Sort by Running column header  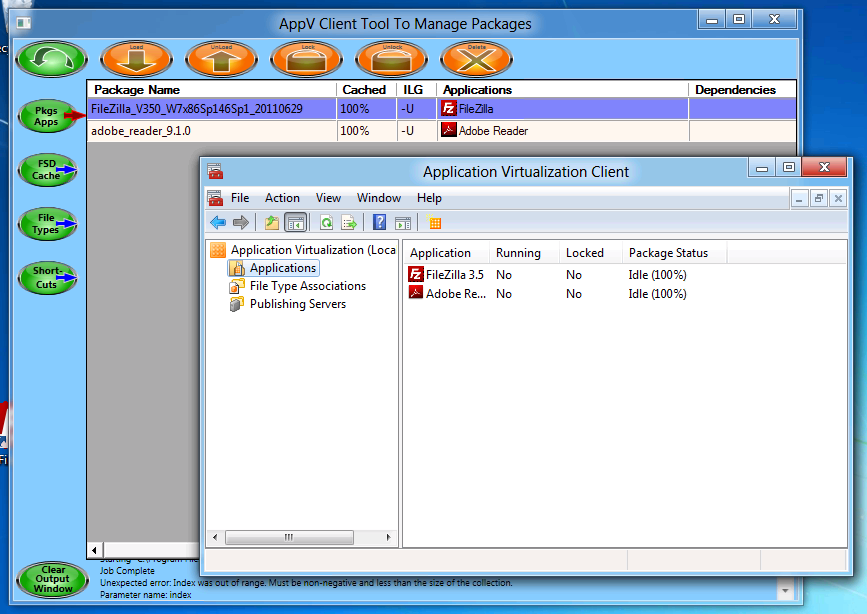click(524, 253)
